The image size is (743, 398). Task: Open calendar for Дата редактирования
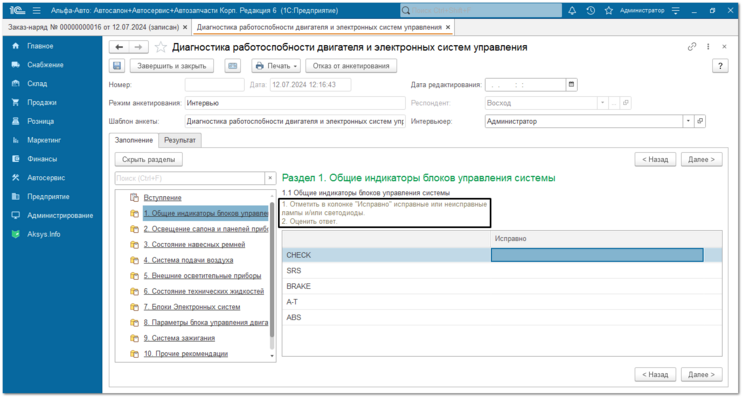point(571,85)
